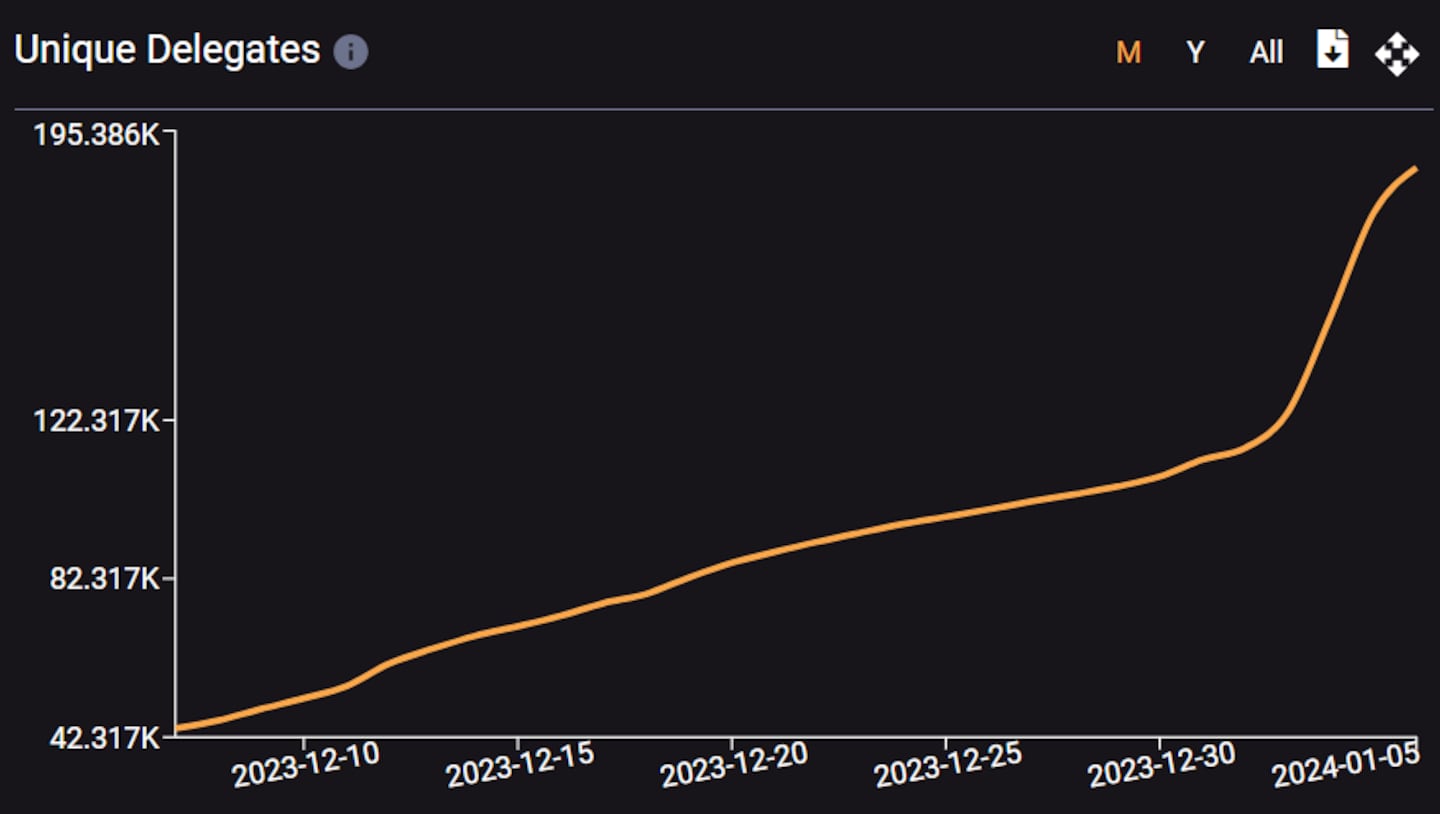
Task: Click the 42.317K y-axis label
Action: click(103, 738)
